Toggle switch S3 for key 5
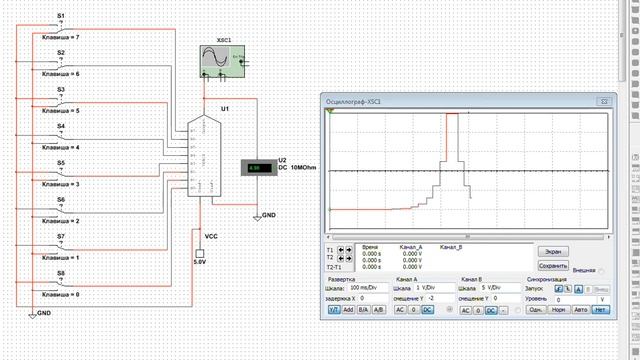This screenshot has height=360, width=640. tap(61, 100)
